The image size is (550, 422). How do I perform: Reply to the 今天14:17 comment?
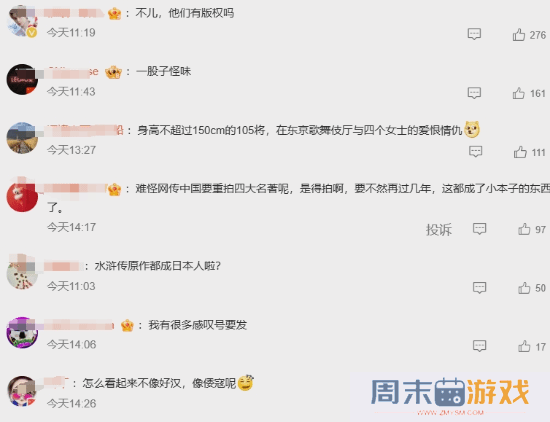point(479,229)
